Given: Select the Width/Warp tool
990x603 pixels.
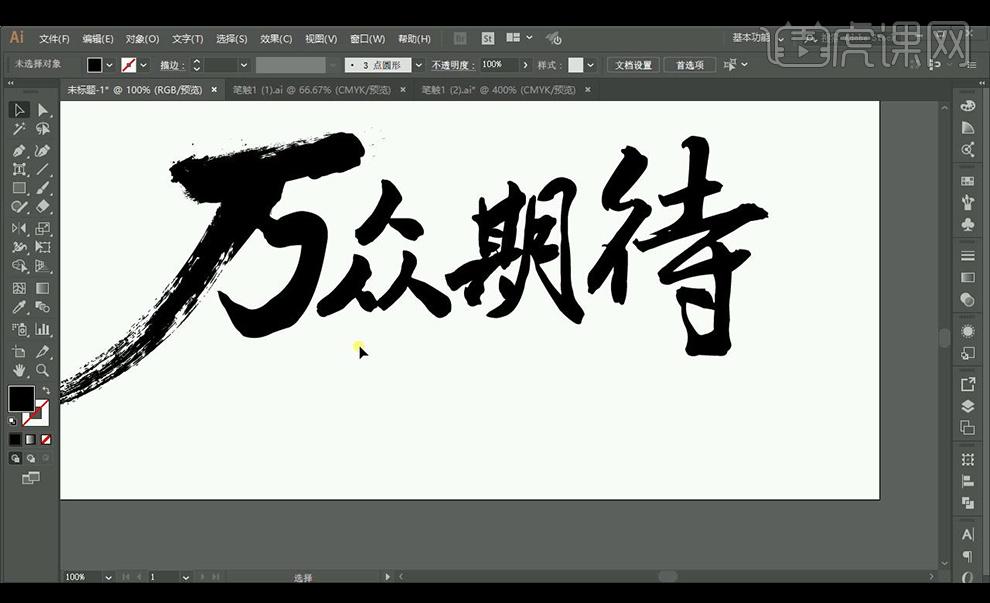Looking at the screenshot, I should click(19, 247).
